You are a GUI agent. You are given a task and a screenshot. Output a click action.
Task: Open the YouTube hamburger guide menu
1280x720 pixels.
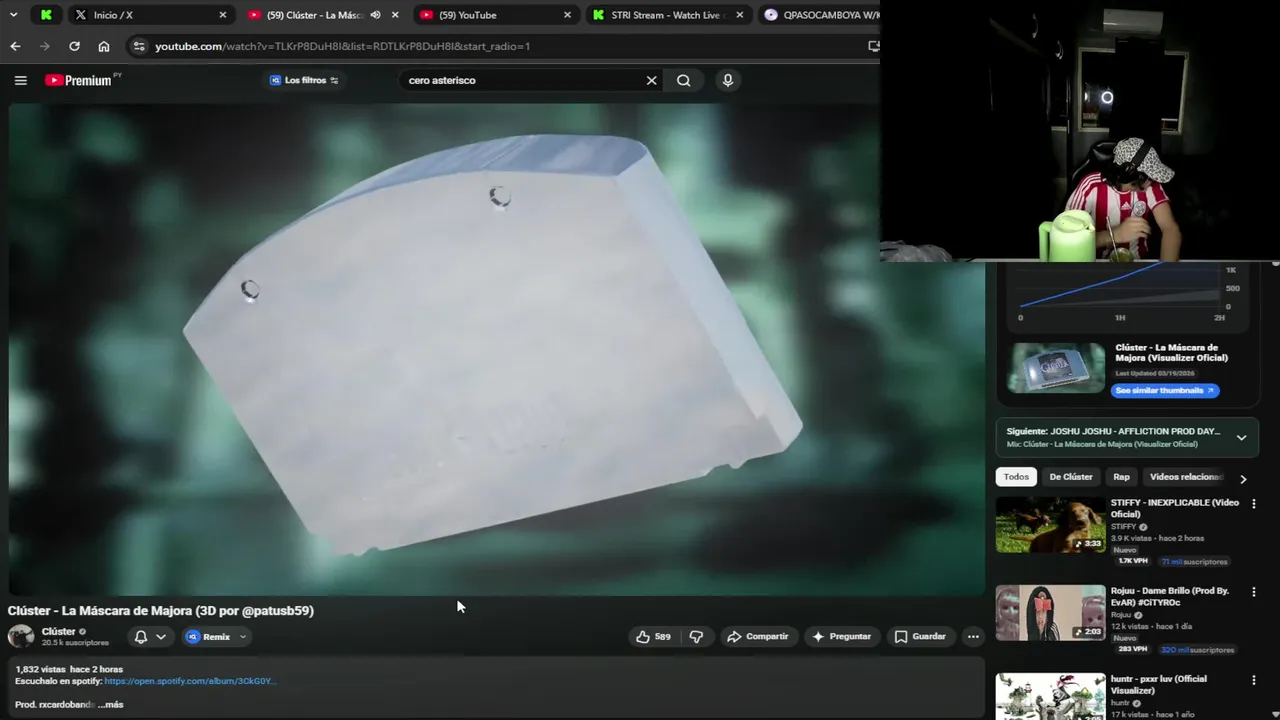20,80
